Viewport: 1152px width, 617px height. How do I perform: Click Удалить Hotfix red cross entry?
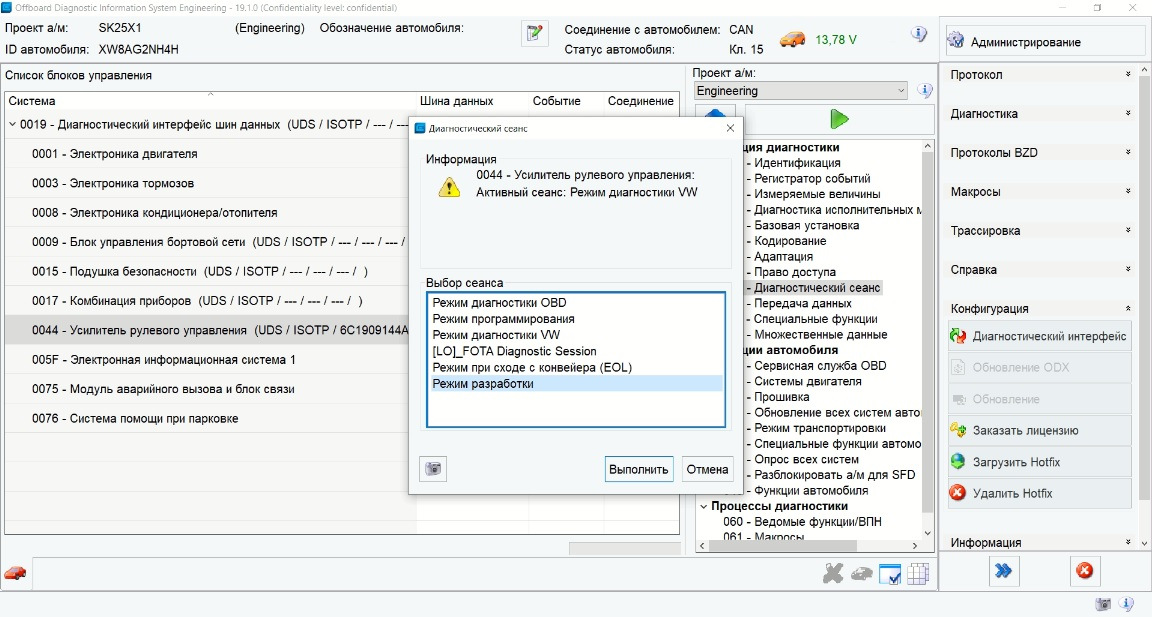click(1040, 493)
